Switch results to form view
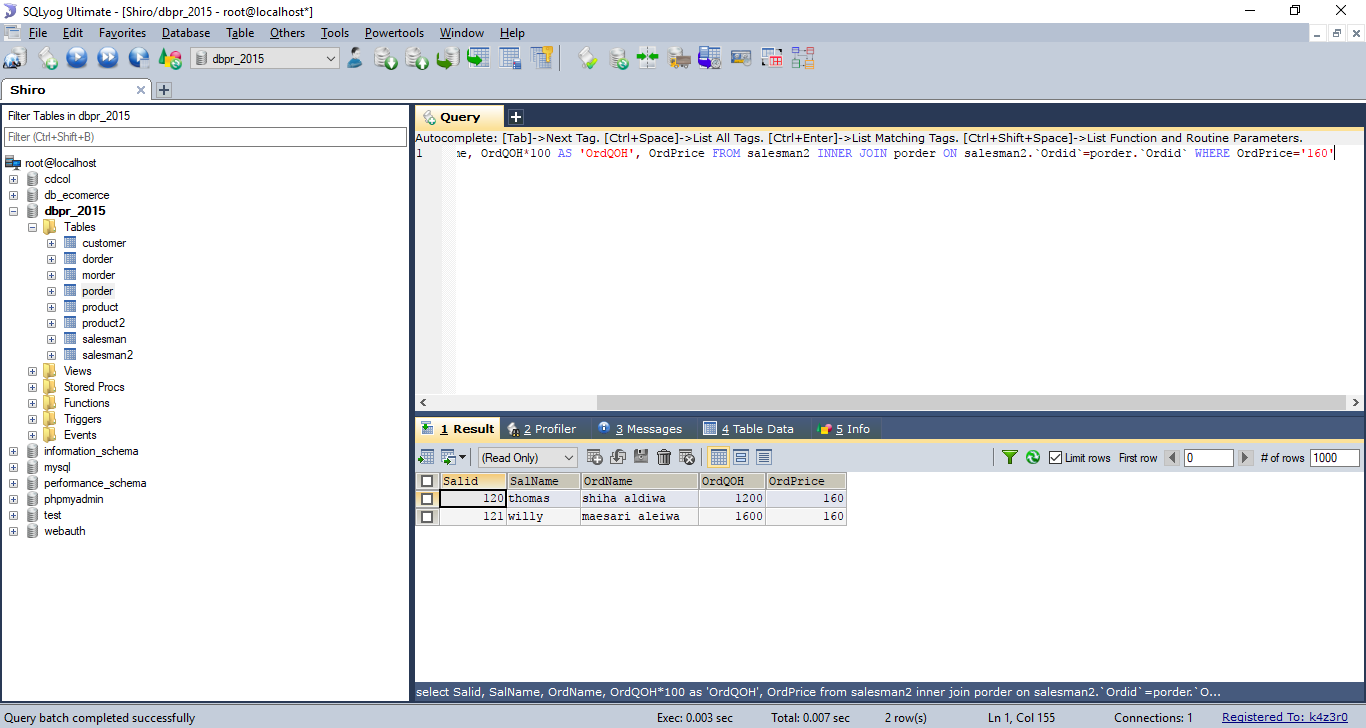1366x728 pixels. click(741, 457)
